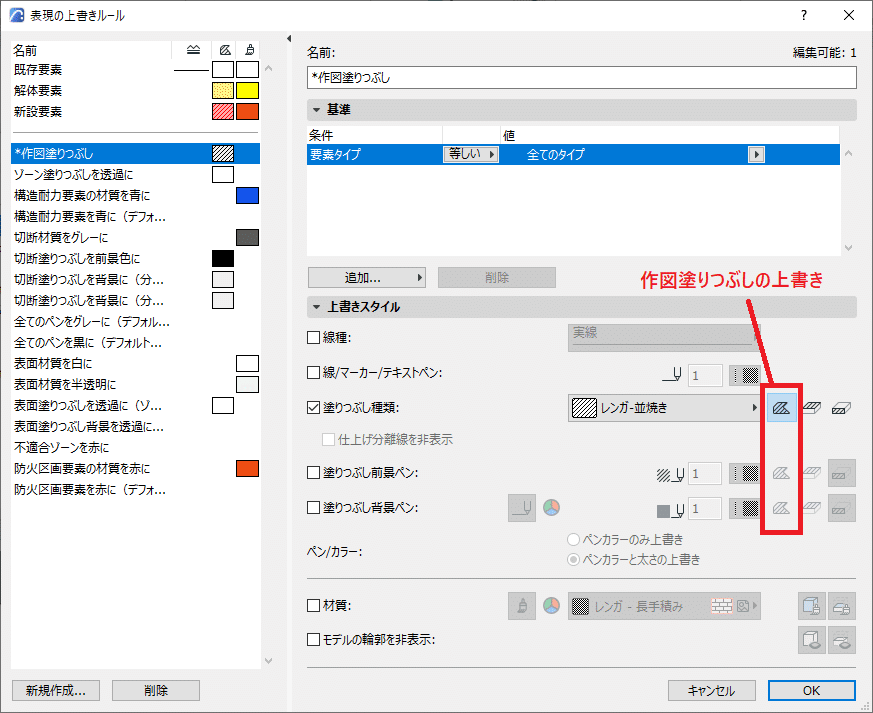Enable モデルの輪郭を非表示 checkbox
873x713 pixels.
[x=313, y=640]
